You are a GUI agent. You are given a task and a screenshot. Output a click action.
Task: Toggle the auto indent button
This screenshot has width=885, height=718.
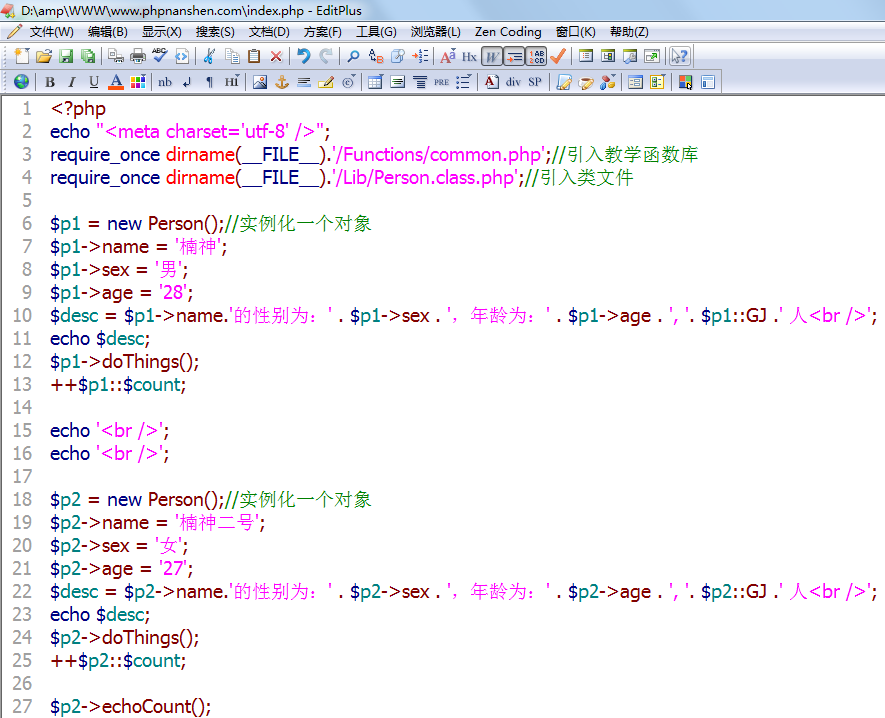pos(514,56)
